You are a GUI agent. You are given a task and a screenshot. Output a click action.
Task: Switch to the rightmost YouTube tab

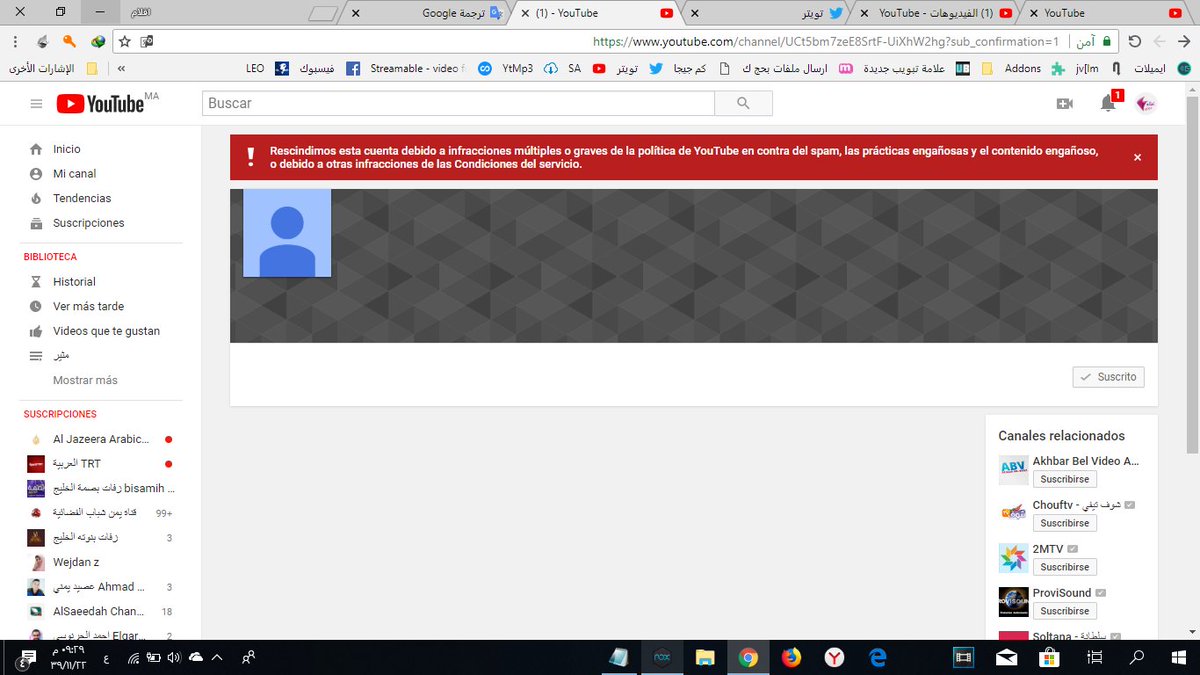pyautogui.click(x=1110, y=14)
